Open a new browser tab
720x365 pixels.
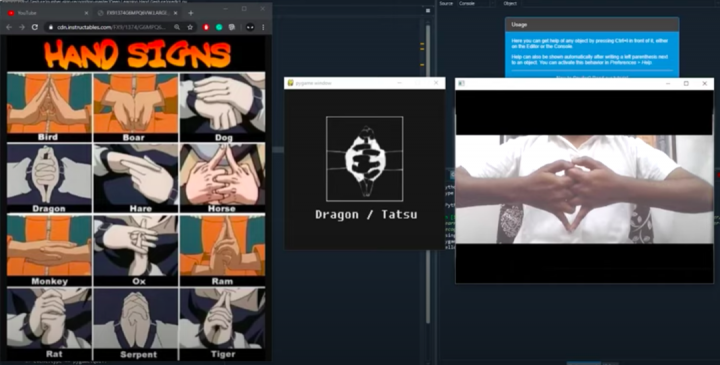click(191, 13)
